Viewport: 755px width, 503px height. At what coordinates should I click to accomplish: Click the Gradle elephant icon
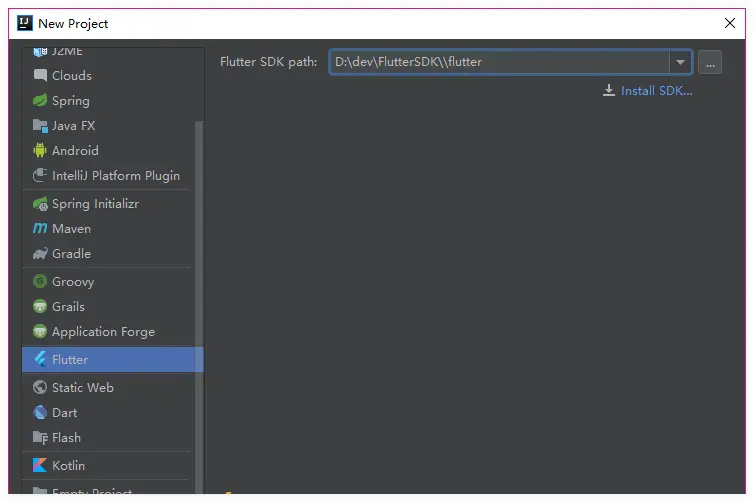coord(40,253)
